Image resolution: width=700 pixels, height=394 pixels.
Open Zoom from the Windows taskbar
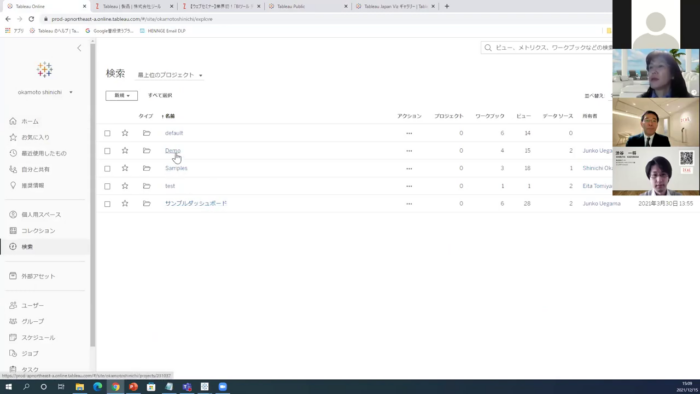tap(222, 387)
